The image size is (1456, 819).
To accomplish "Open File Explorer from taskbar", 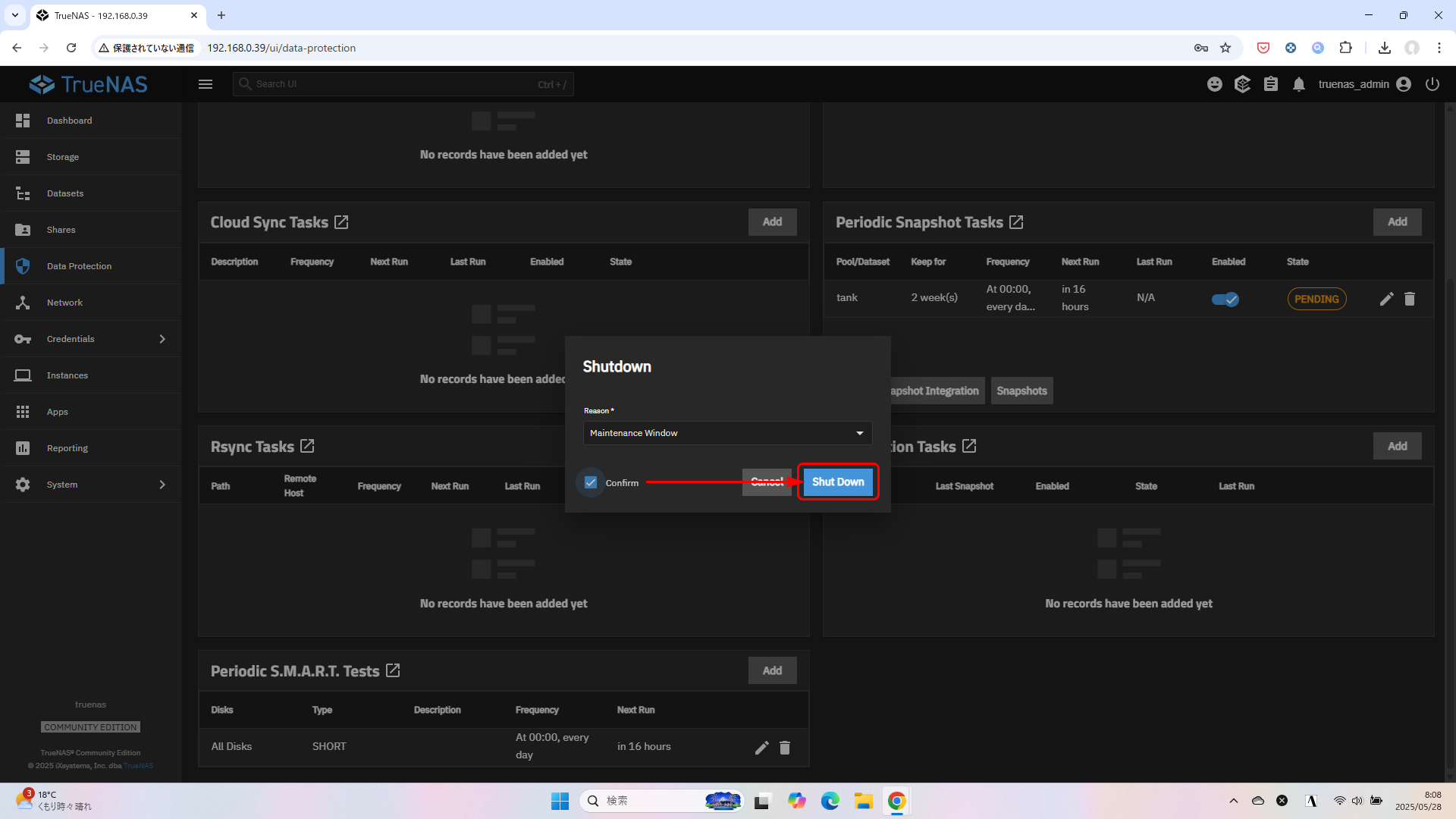I will click(x=864, y=801).
